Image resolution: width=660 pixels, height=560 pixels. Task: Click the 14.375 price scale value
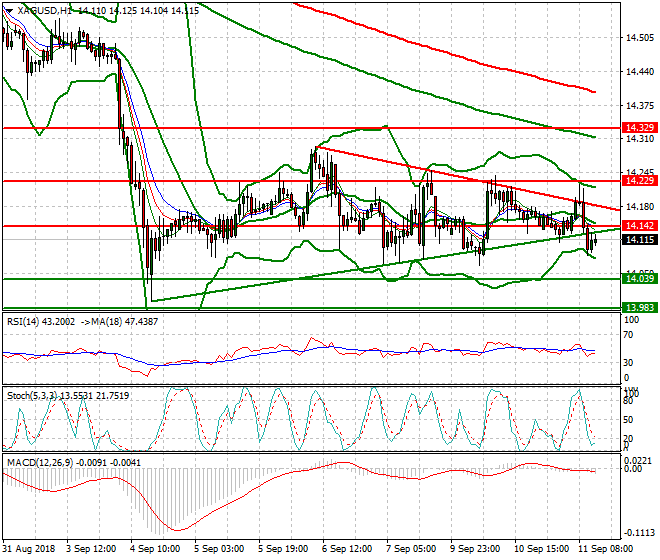(x=640, y=106)
